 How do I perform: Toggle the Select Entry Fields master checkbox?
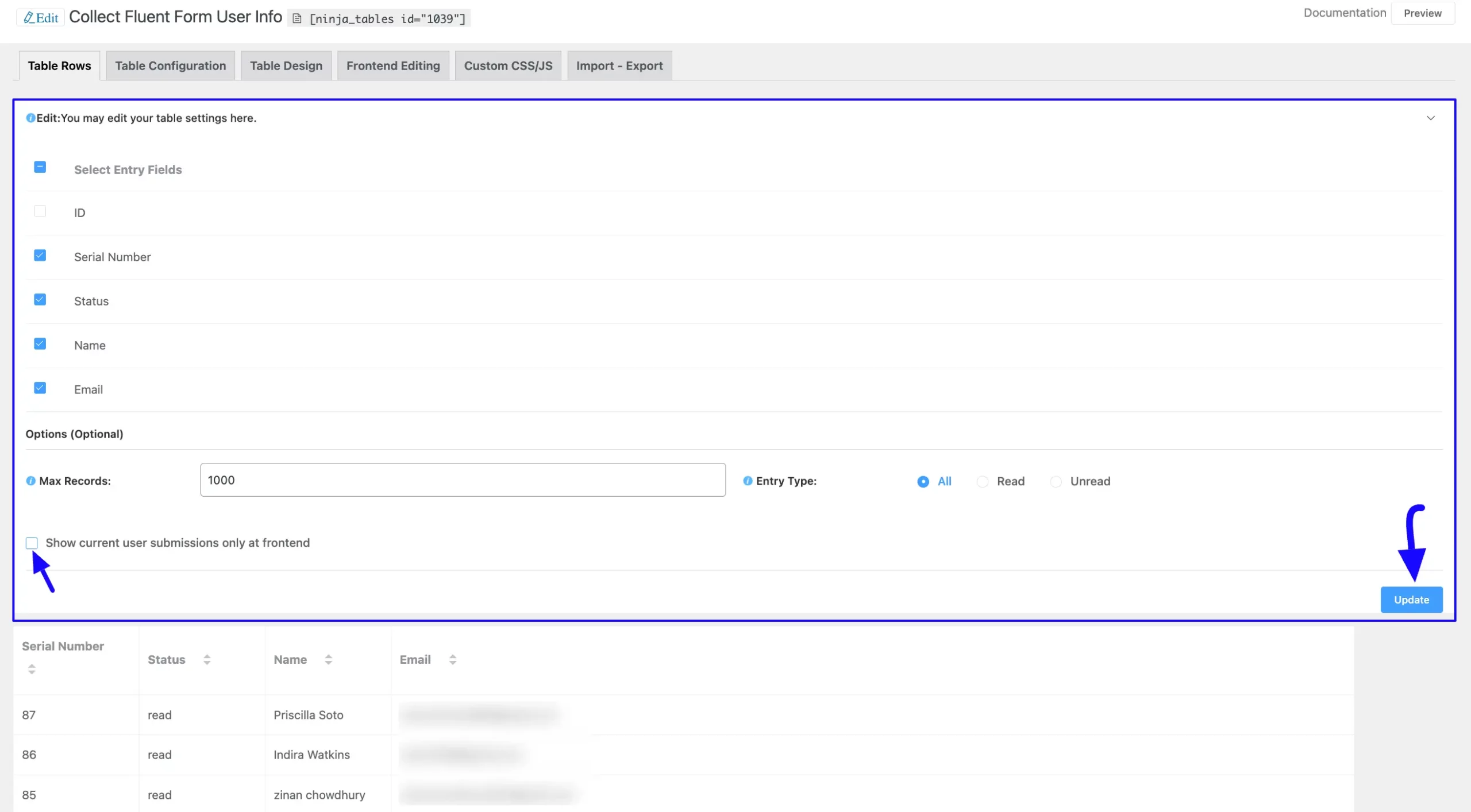point(40,167)
